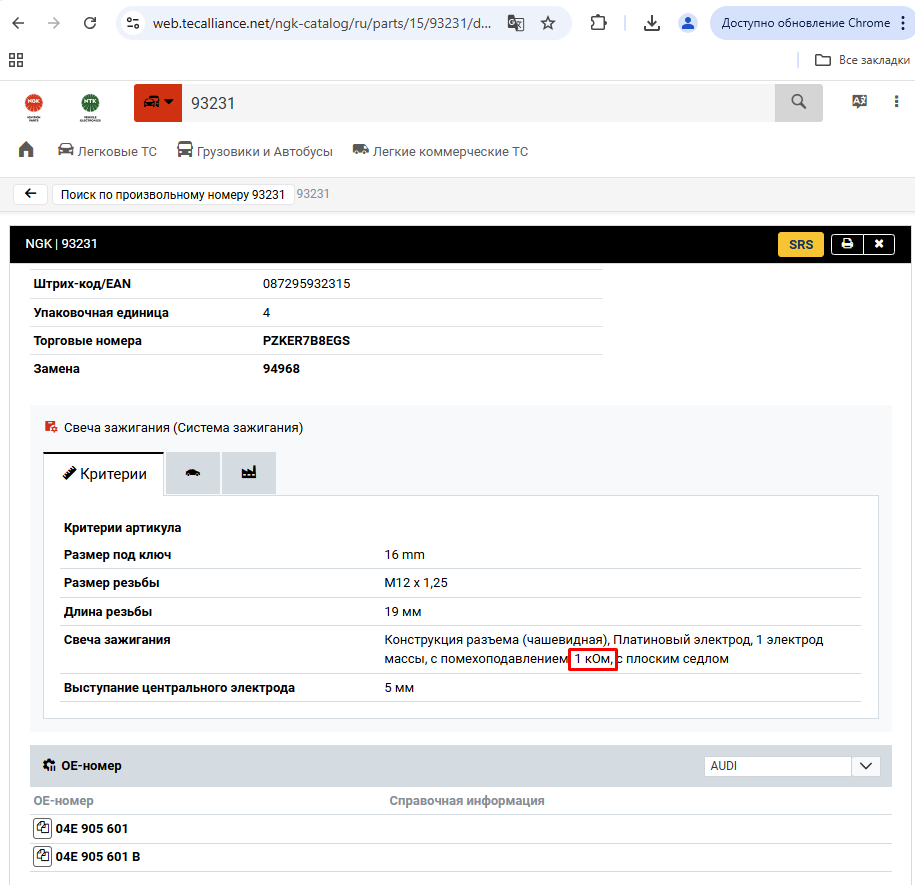Click the magnifier search button
This screenshot has height=885, width=915.
(798, 103)
